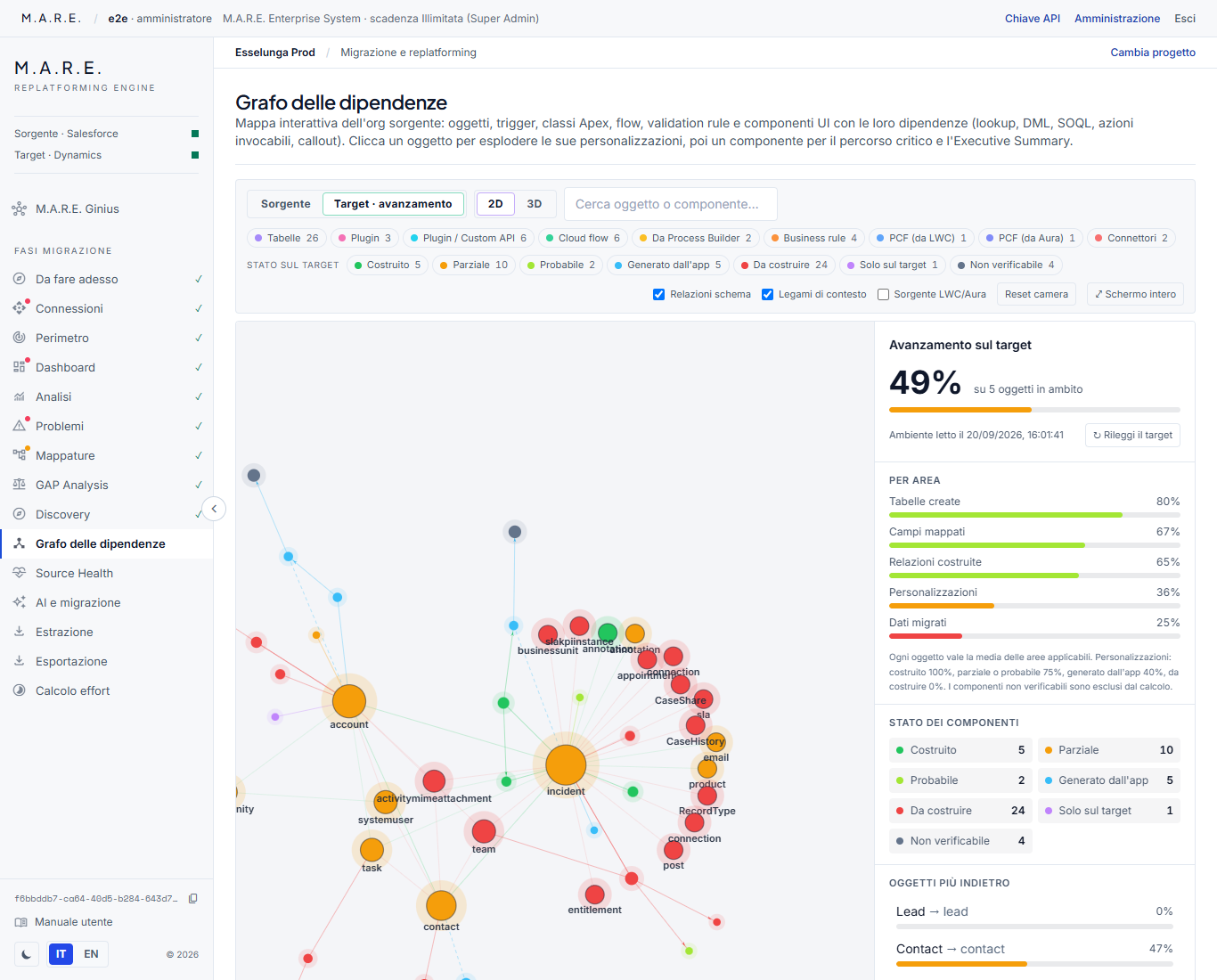
Task: Switch to dark mode moon icon
Action: pos(27,954)
